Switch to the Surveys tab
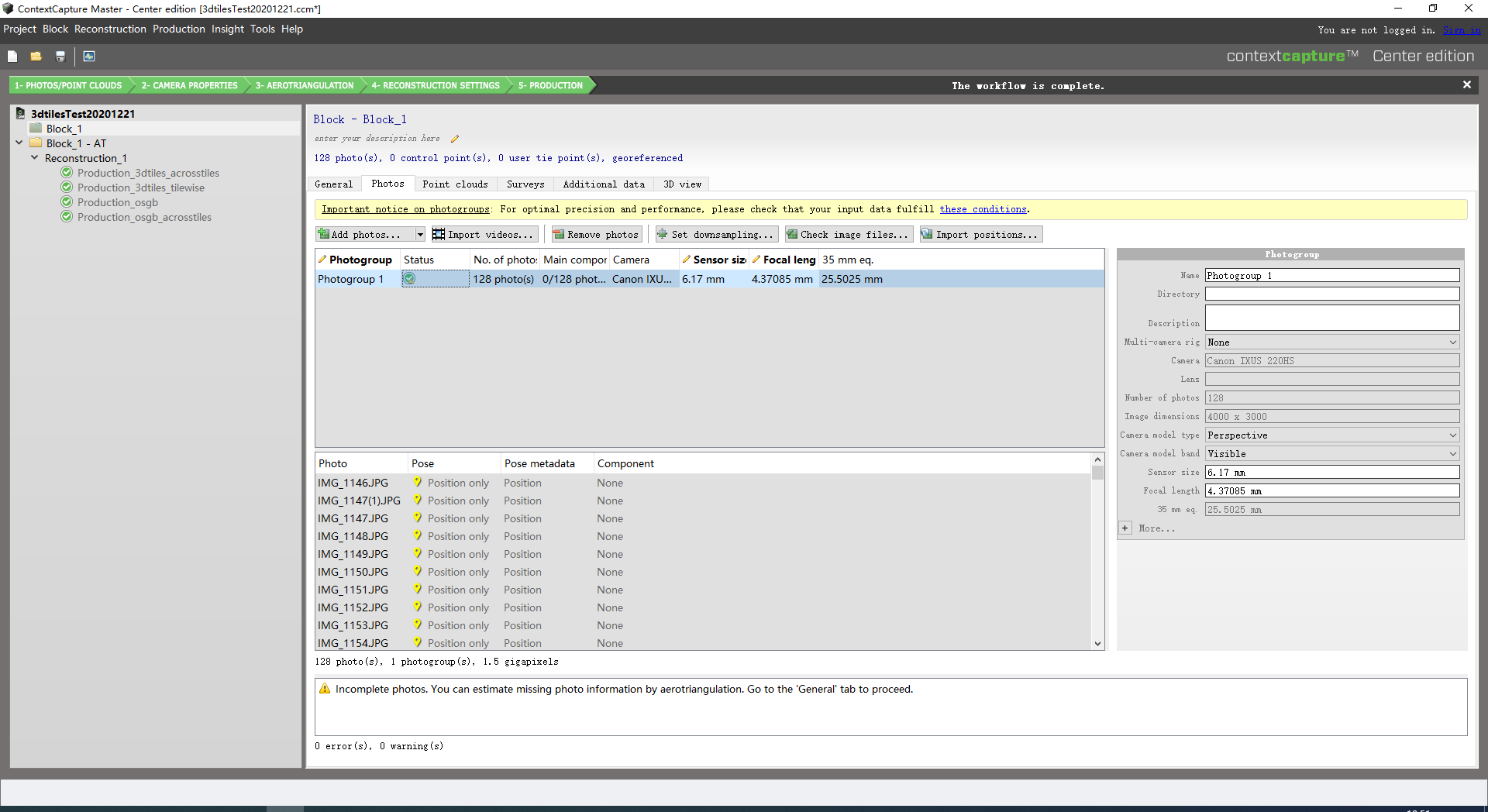Viewport: 1488px width, 812px height. tap(525, 184)
